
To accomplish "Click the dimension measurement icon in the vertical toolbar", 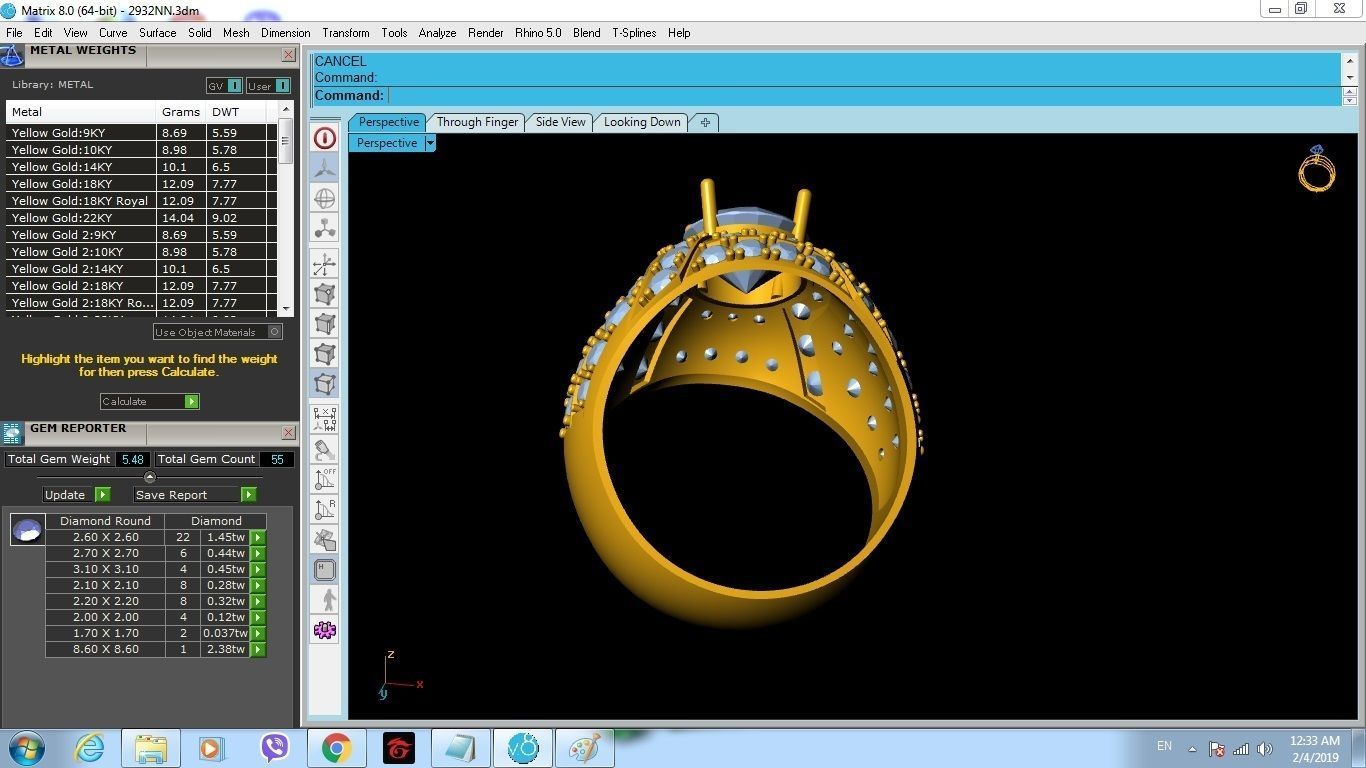I will coord(325,419).
